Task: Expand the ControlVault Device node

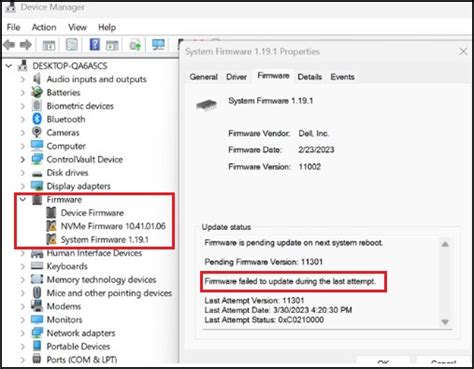Action: pyautogui.click(x=23, y=159)
